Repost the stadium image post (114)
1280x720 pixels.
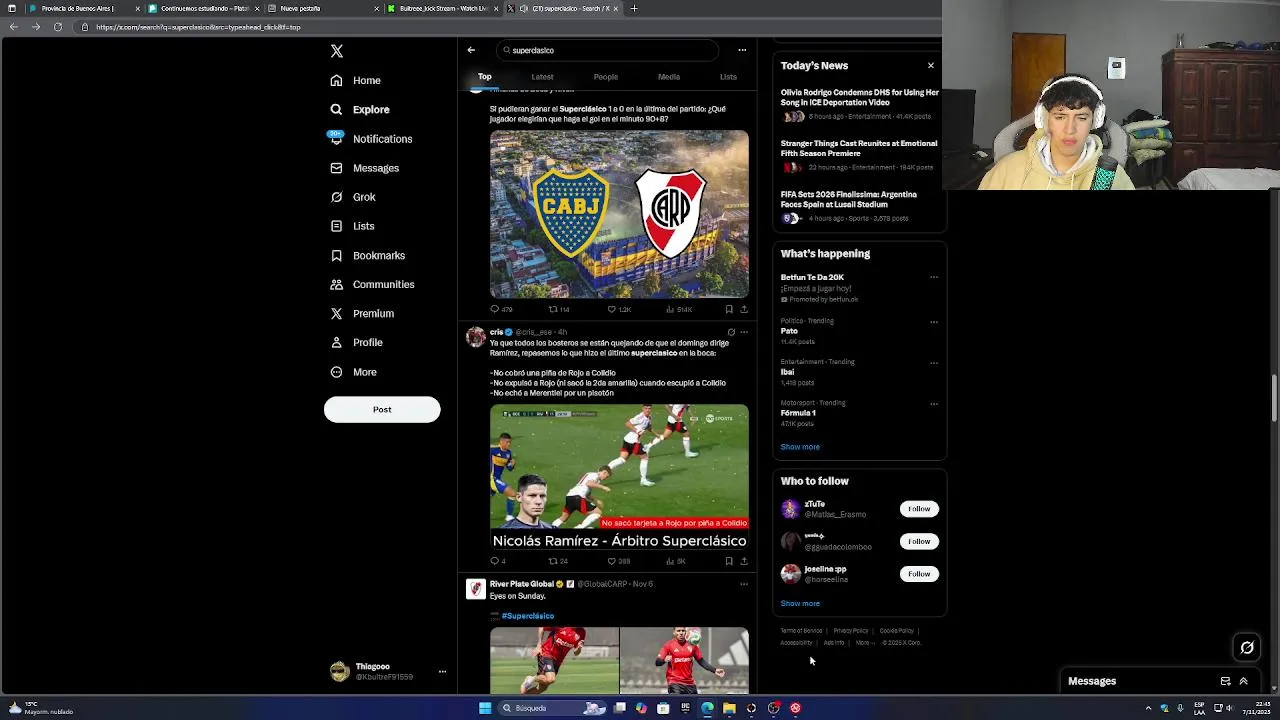[559, 309]
